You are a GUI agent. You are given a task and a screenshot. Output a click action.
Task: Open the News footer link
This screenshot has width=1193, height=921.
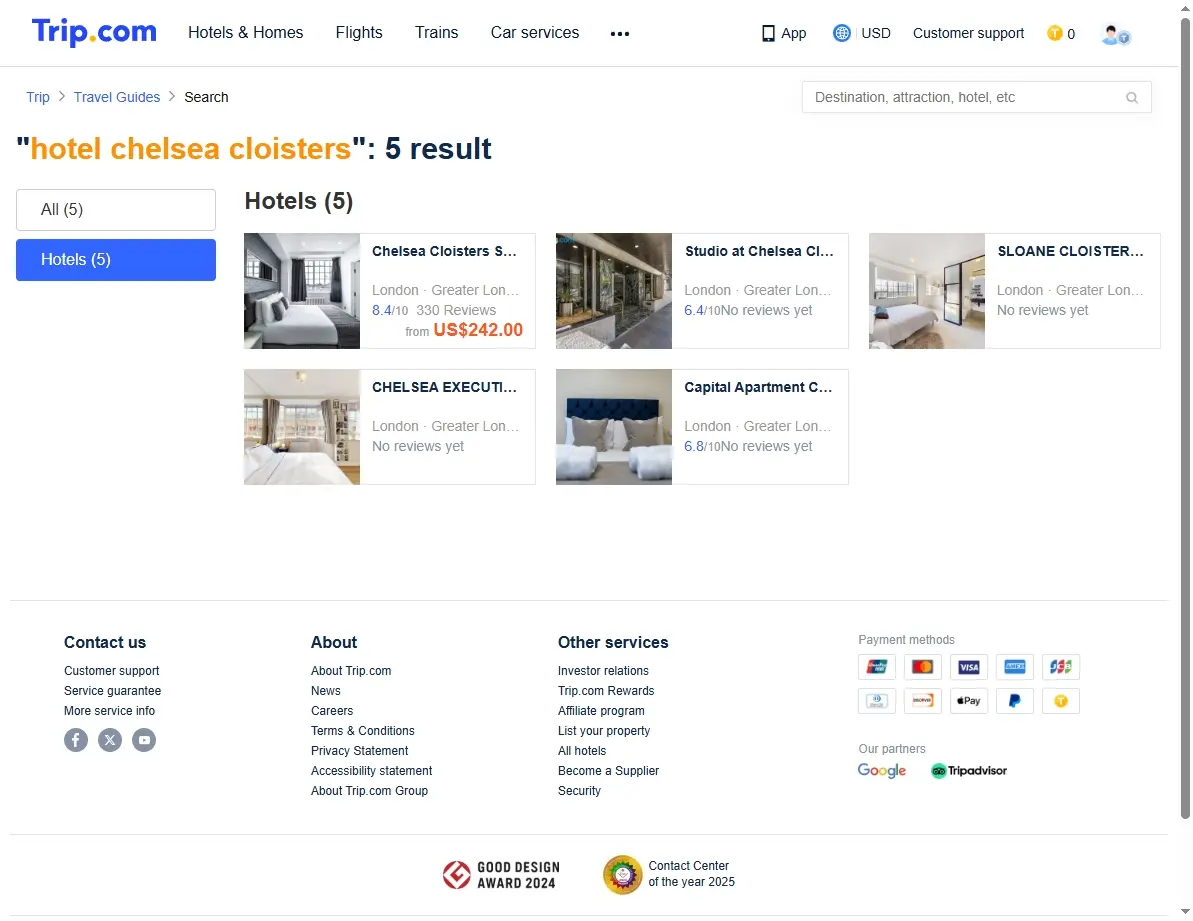click(x=326, y=691)
